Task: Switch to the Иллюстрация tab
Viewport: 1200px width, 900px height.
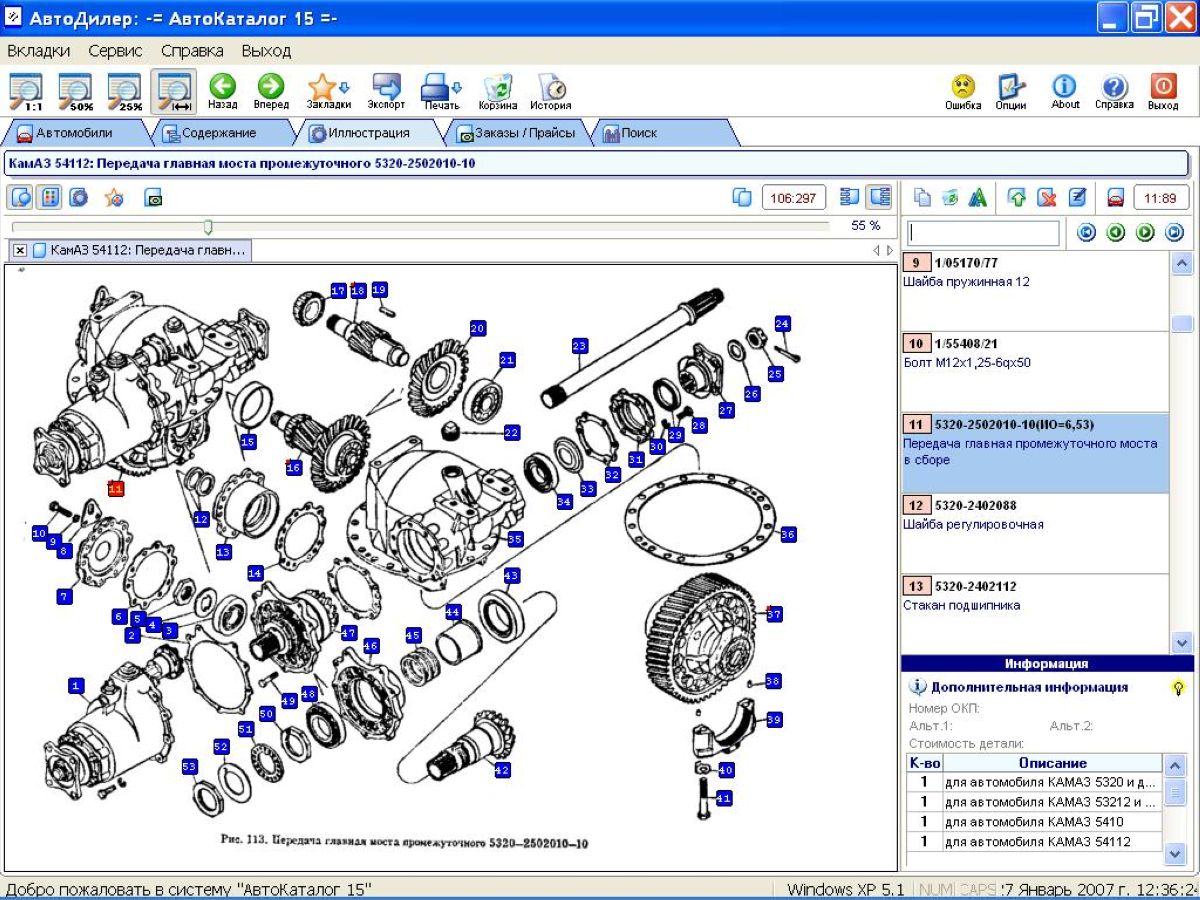Action: point(369,132)
